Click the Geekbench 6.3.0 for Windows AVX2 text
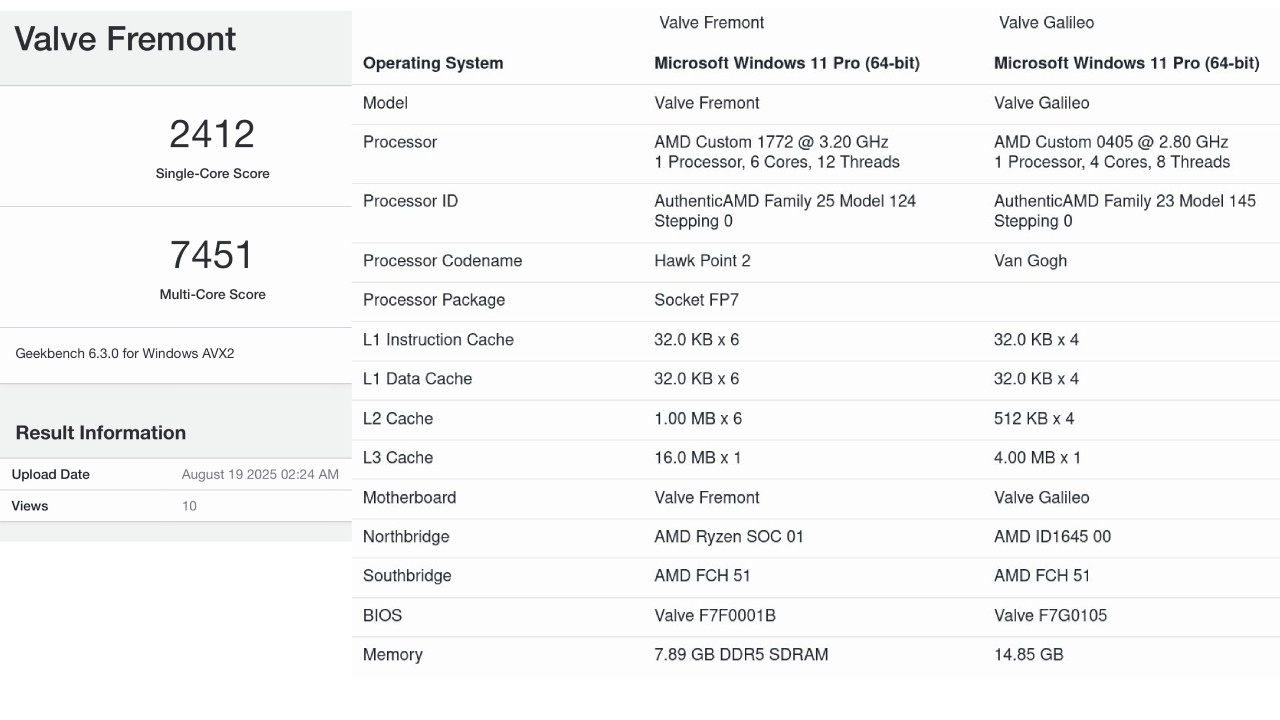This screenshot has height=720, width=1280. pos(125,353)
